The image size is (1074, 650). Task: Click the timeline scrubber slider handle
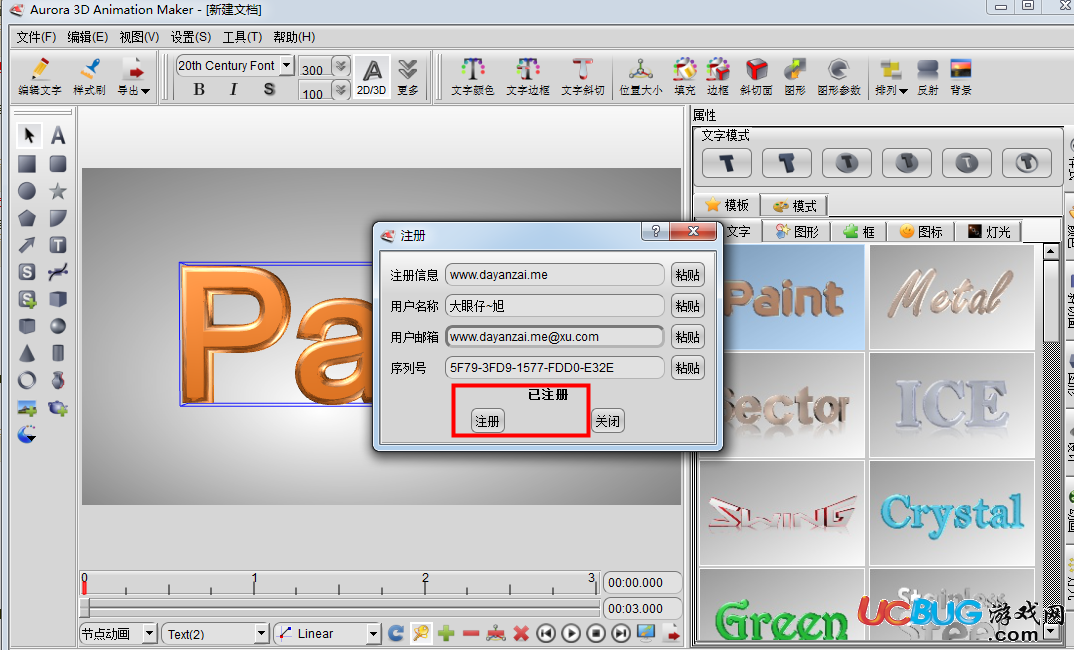pos(85,608)
